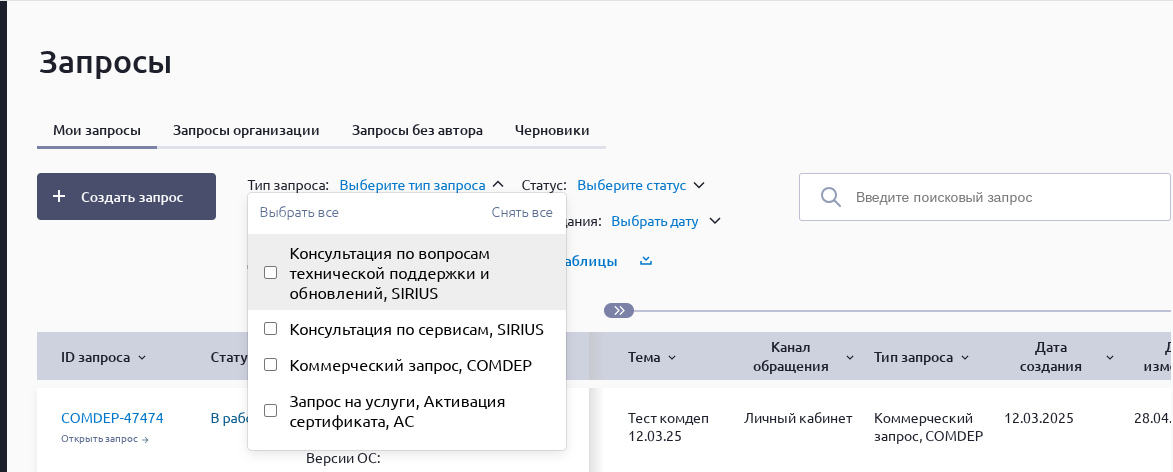Viewport: 1173px width, 472px height.
Task: Click Выбрать все in dropdown
Action: [299, 212]
